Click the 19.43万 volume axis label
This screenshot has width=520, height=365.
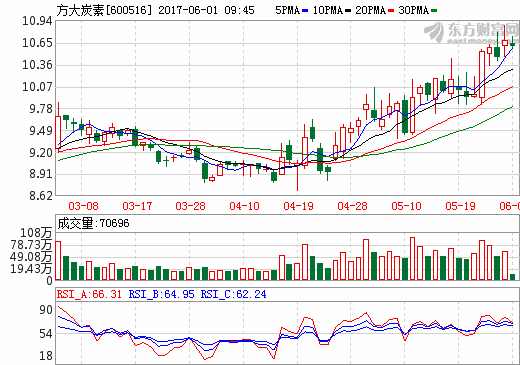(31, 269)
